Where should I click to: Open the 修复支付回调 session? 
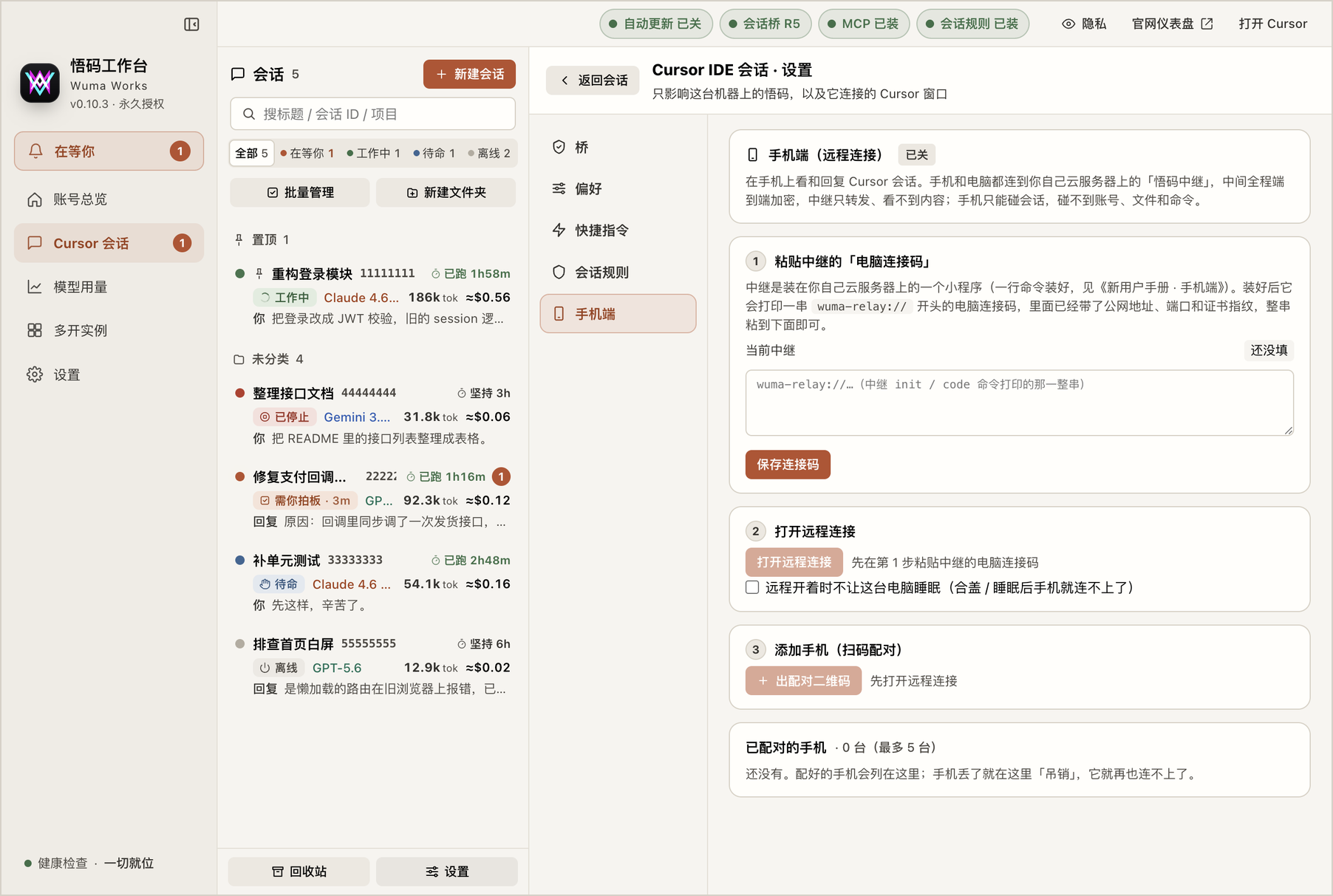click(x=372, y=499)
